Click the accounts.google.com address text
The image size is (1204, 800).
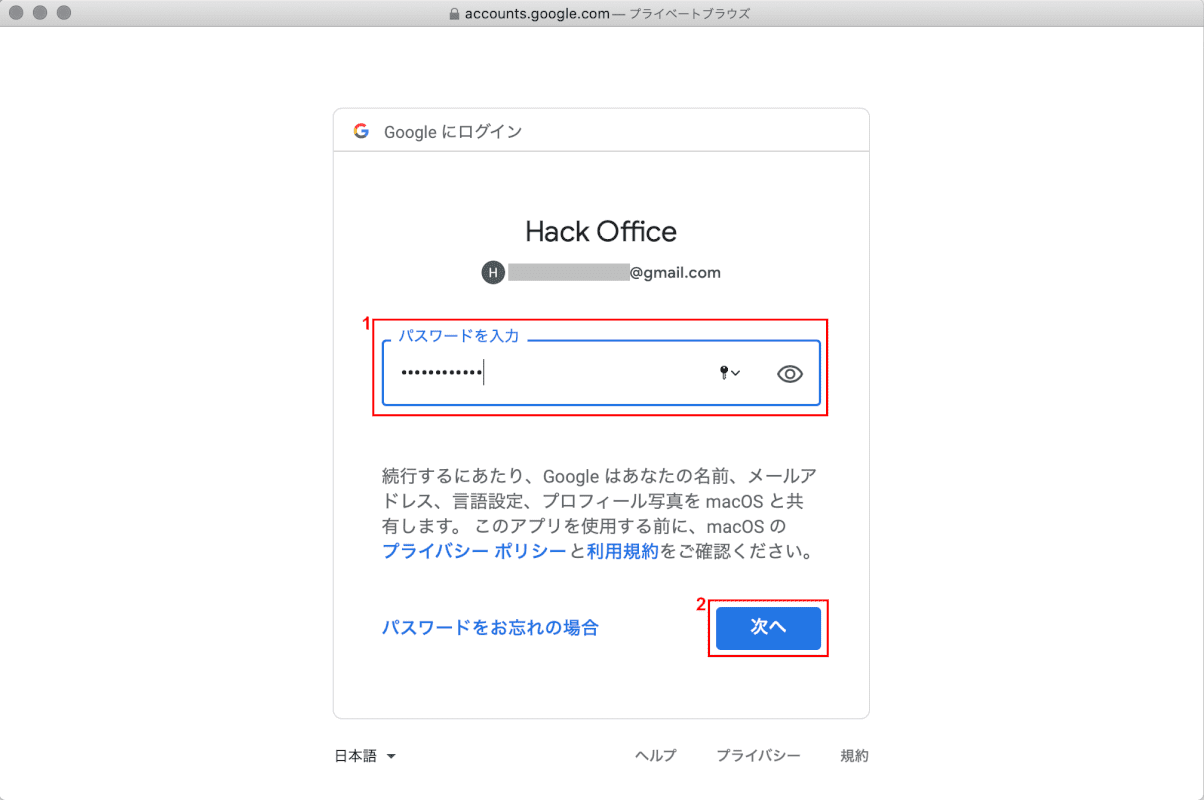[x=537, y=14]
